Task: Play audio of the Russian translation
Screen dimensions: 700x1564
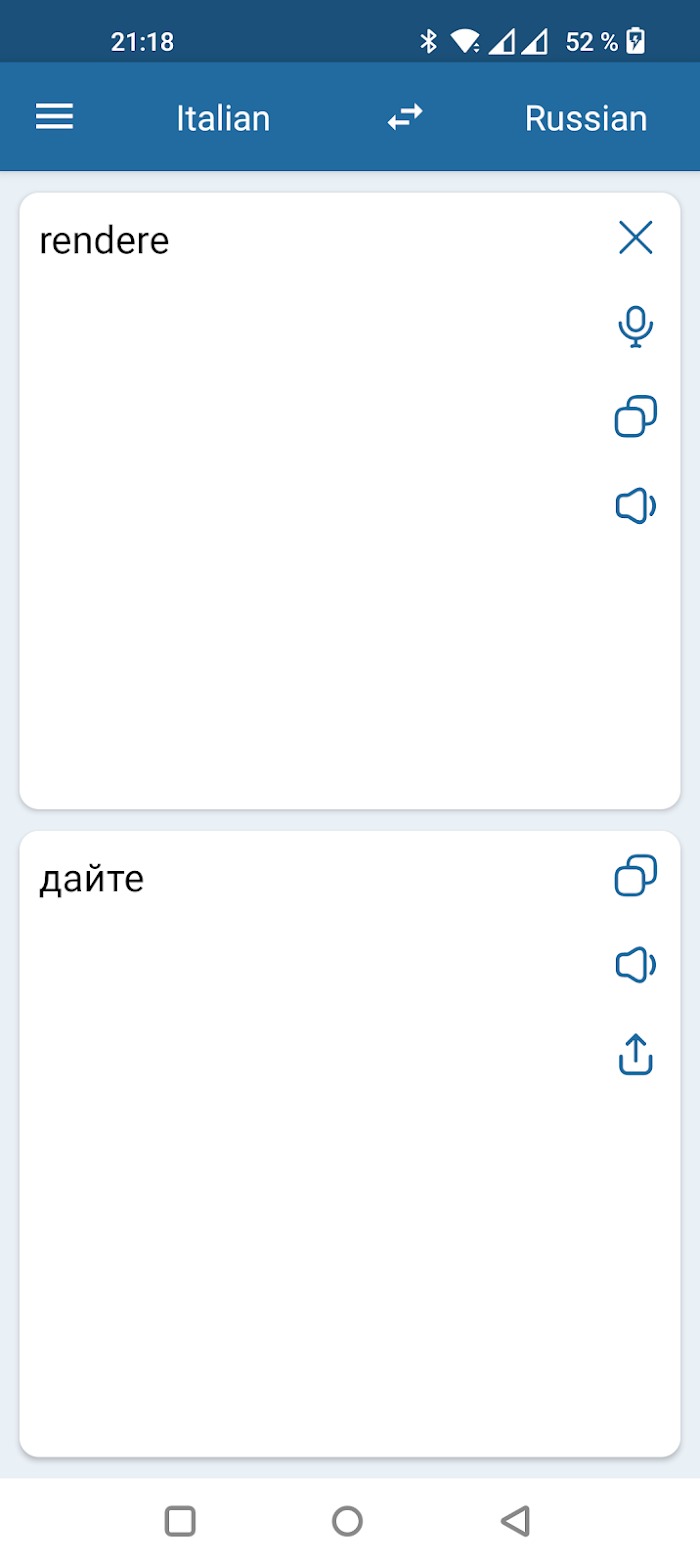Action: click(636, 965)
